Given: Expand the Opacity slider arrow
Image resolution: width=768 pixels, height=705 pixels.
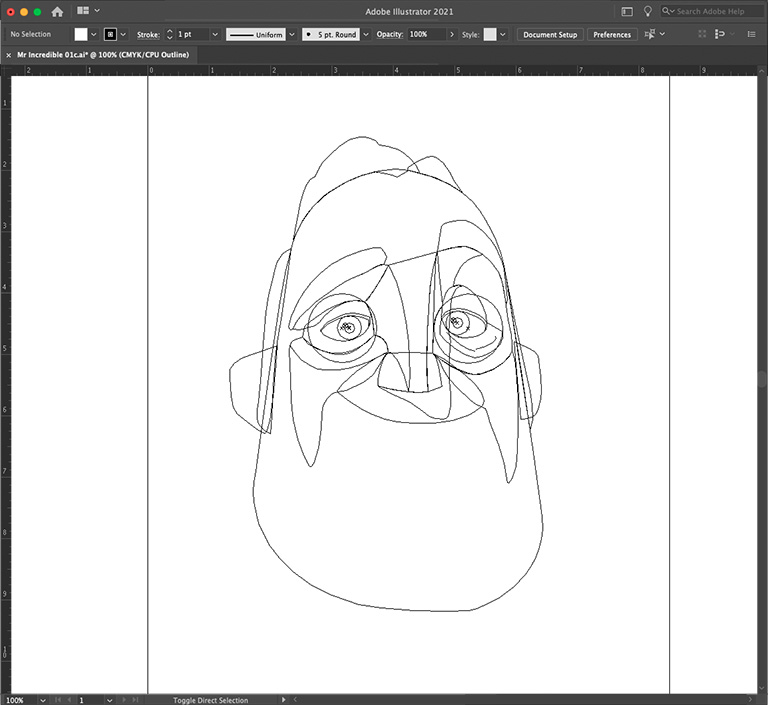Looking at the screenshot, I should (x=452, y=34).
